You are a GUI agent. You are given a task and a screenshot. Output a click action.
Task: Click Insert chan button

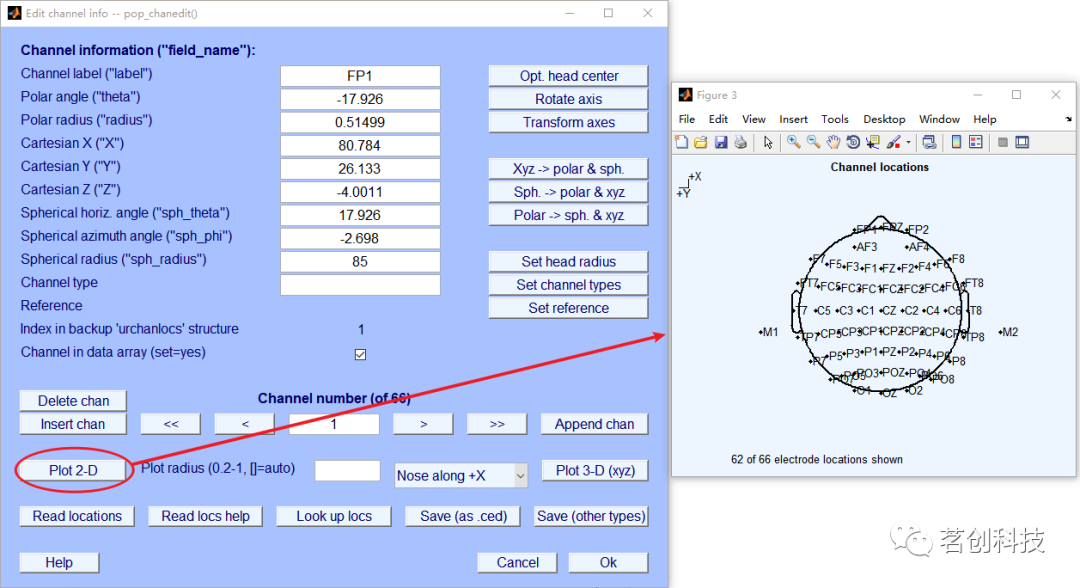click(x=73, y=424)
